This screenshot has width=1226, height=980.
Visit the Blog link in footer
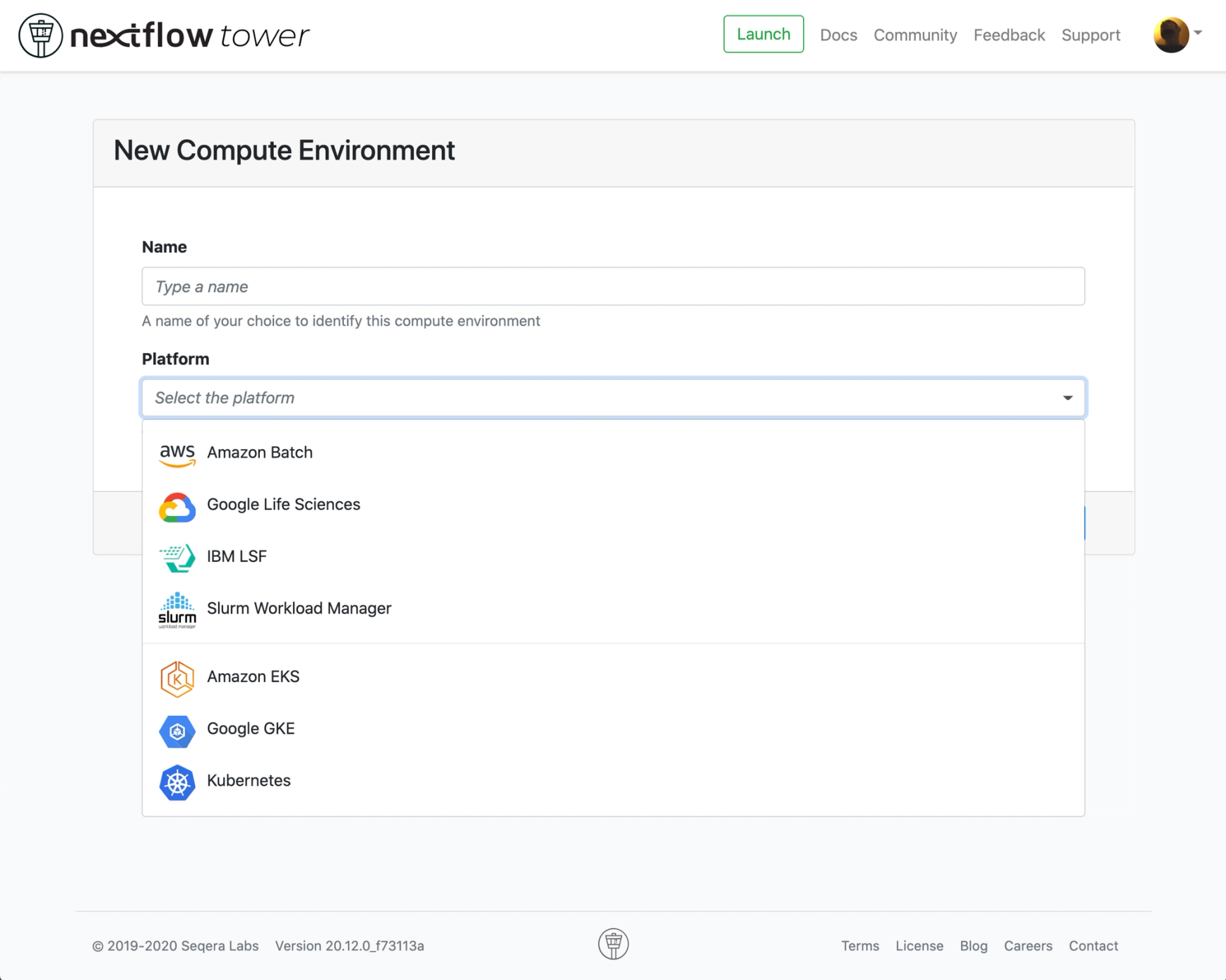(x=974, y=946)
